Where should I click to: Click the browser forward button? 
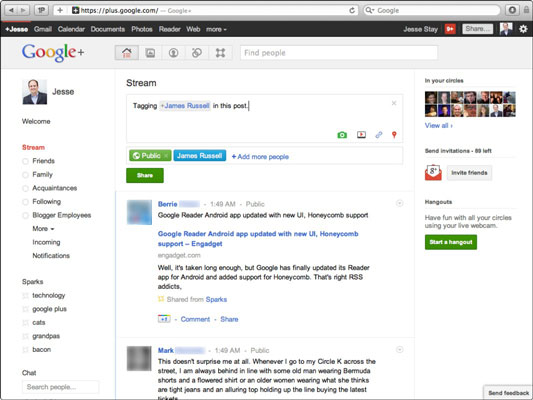tap(23, 10)
